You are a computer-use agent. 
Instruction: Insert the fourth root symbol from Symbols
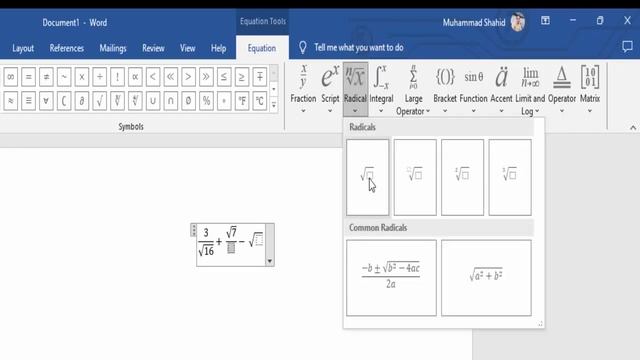coord(135,101)
